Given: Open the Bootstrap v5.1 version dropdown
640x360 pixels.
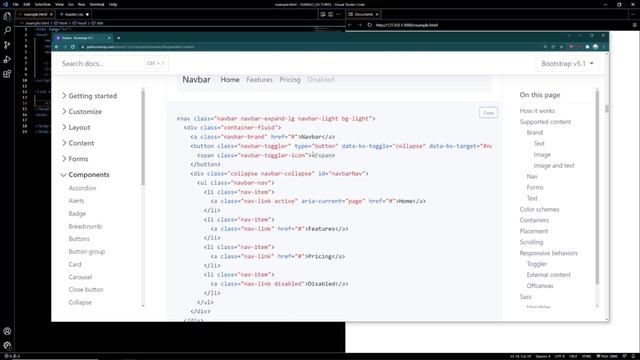Looking at the screenshot, I should click(567, 64).
